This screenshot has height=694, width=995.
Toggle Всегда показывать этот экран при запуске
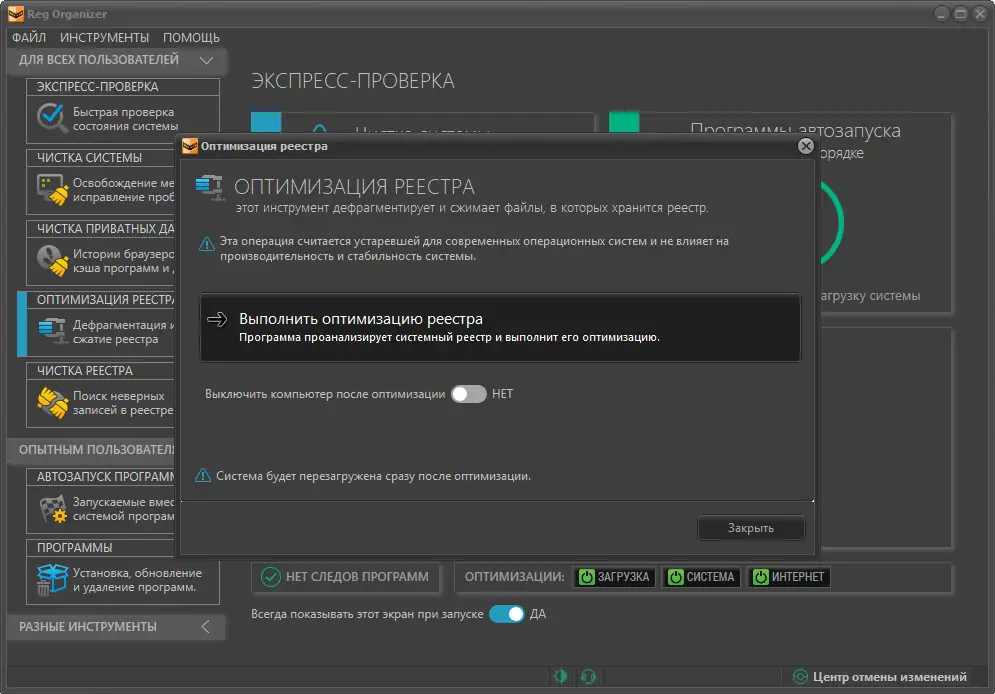[x=507, y=614]
